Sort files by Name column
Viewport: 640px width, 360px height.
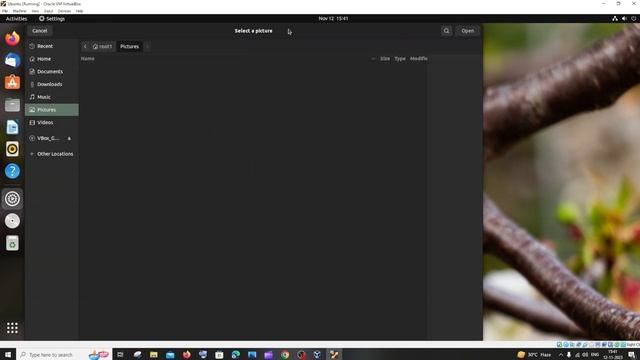[88, 58]
